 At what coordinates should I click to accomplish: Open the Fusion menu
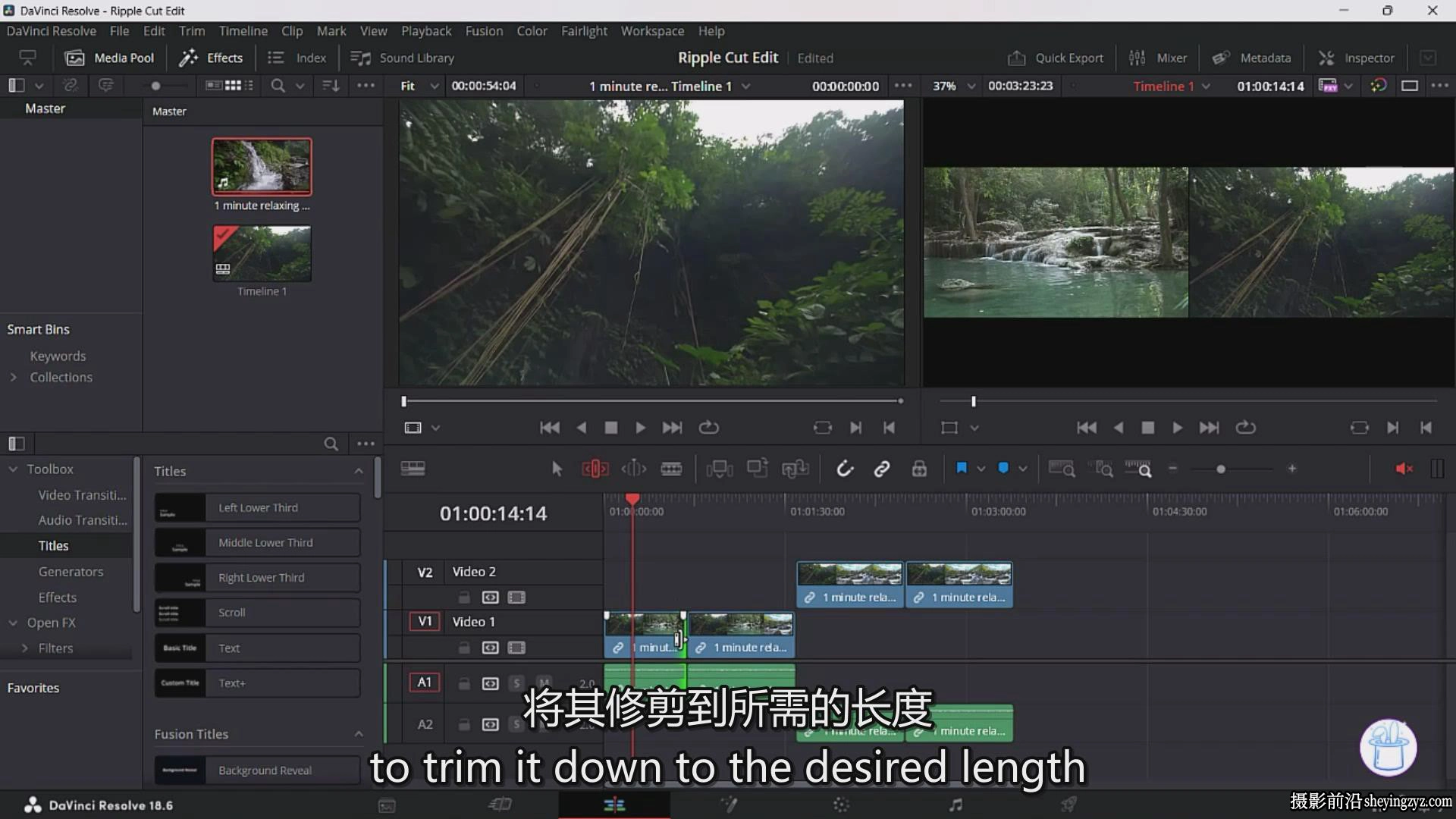click(x=484, y=31)
